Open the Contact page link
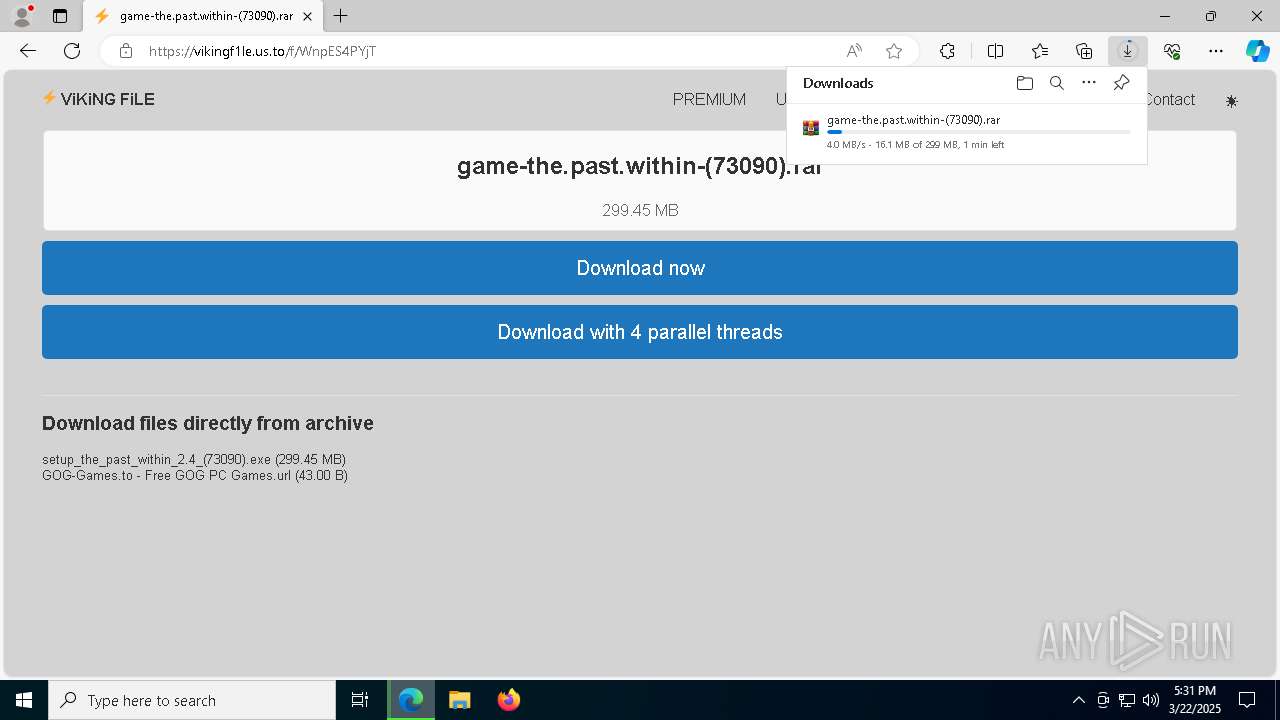Screen dimensions: 1280x720 coord(1170,99)
